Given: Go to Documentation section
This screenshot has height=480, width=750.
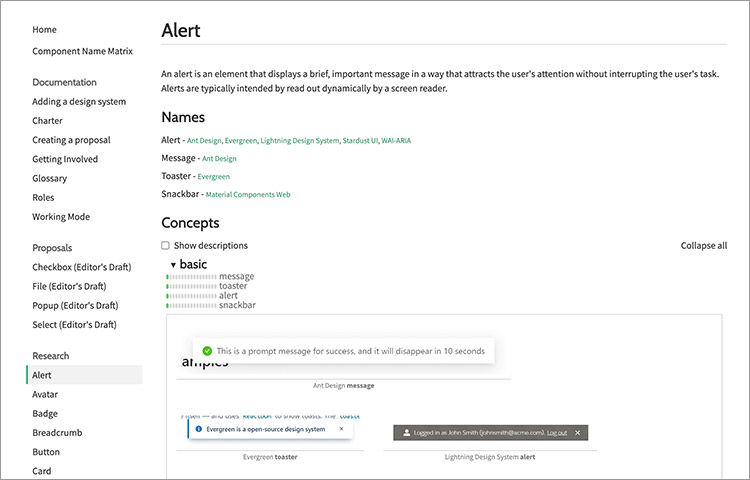Looking at the screenshot, I should click(64, 82).
